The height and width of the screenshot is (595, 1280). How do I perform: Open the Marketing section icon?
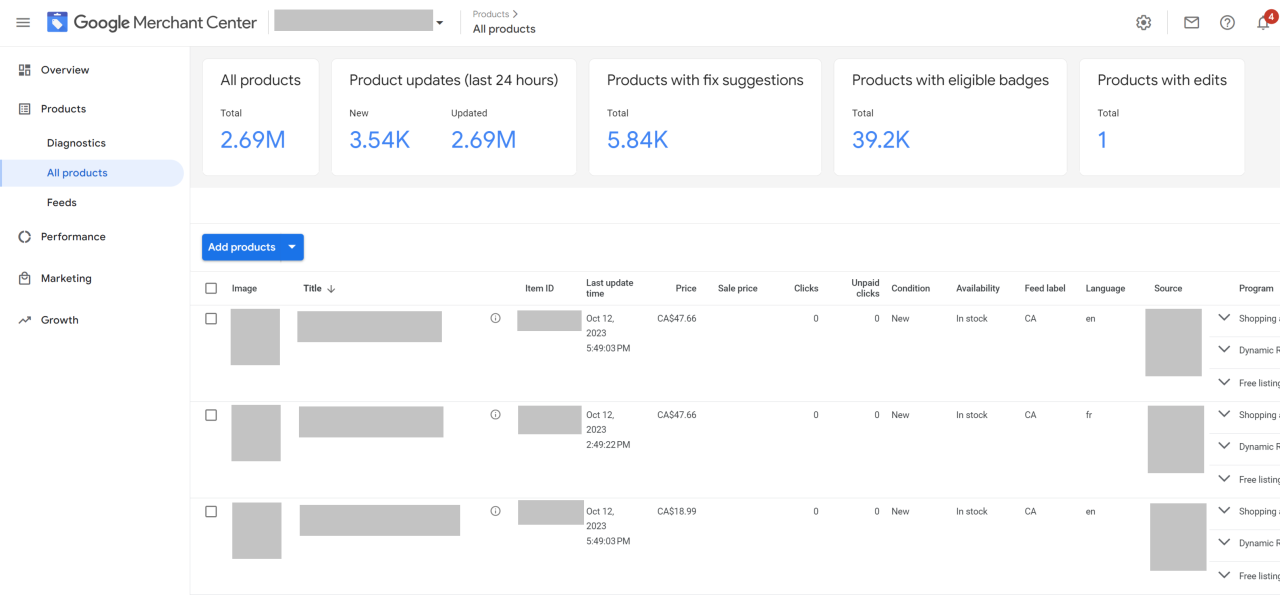[x=24, y=278]
